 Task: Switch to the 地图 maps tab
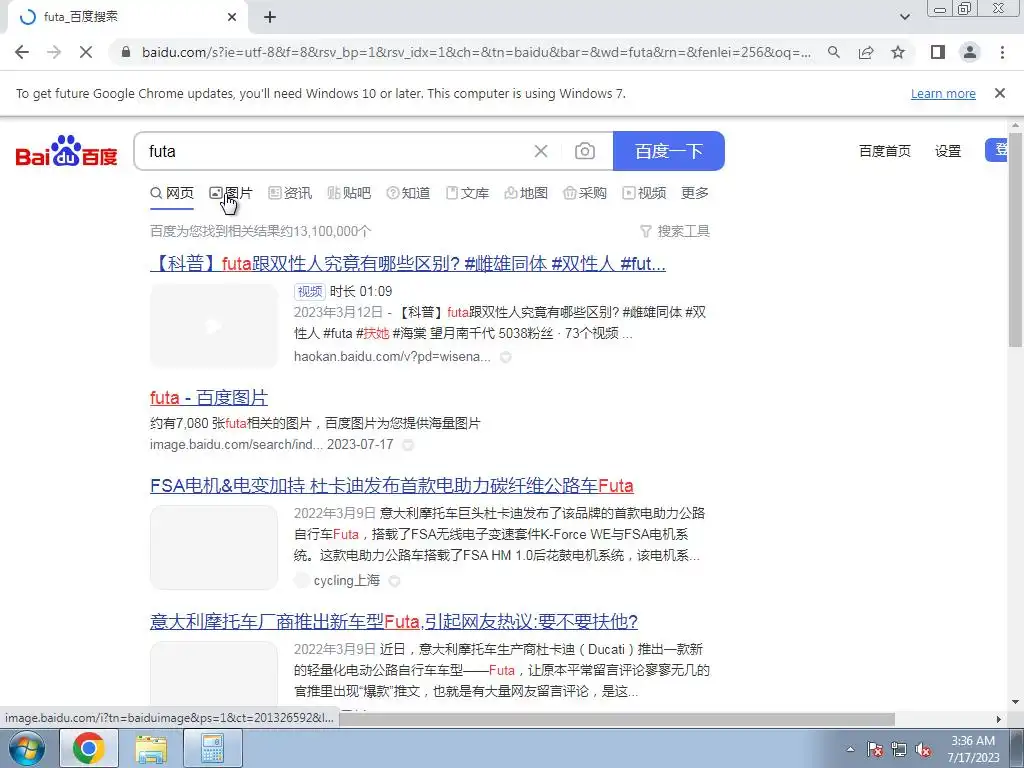pos(526,193)
